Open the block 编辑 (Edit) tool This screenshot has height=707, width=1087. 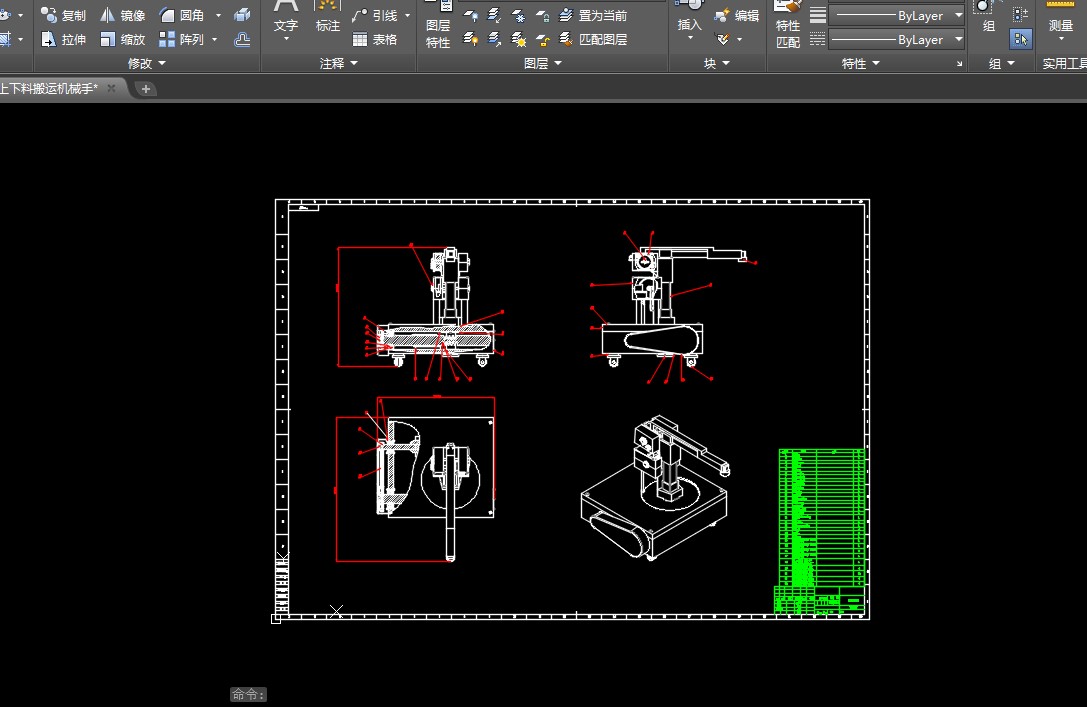tap(736, 15)
